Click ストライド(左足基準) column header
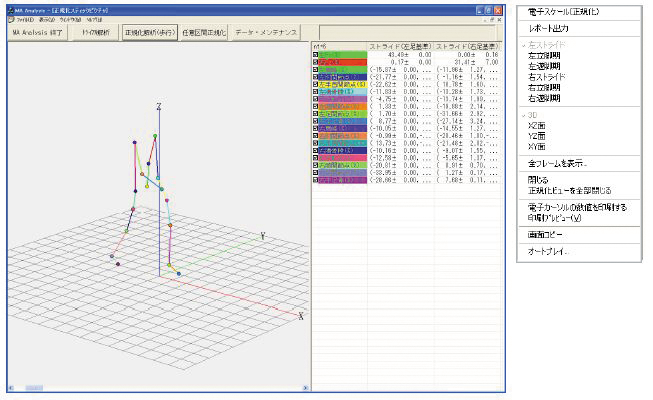Viewport: 653px width, 400px height. pos(400,46)
